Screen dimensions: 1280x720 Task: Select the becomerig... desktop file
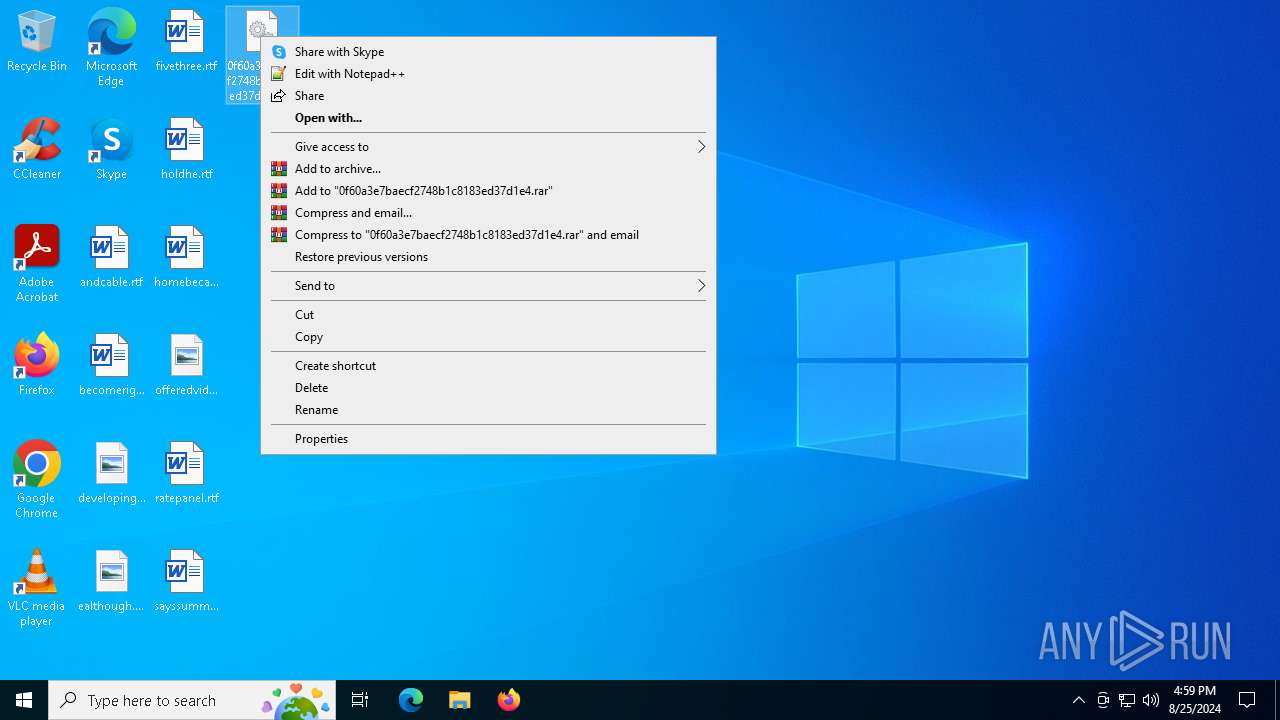click(x=111, y=365)
